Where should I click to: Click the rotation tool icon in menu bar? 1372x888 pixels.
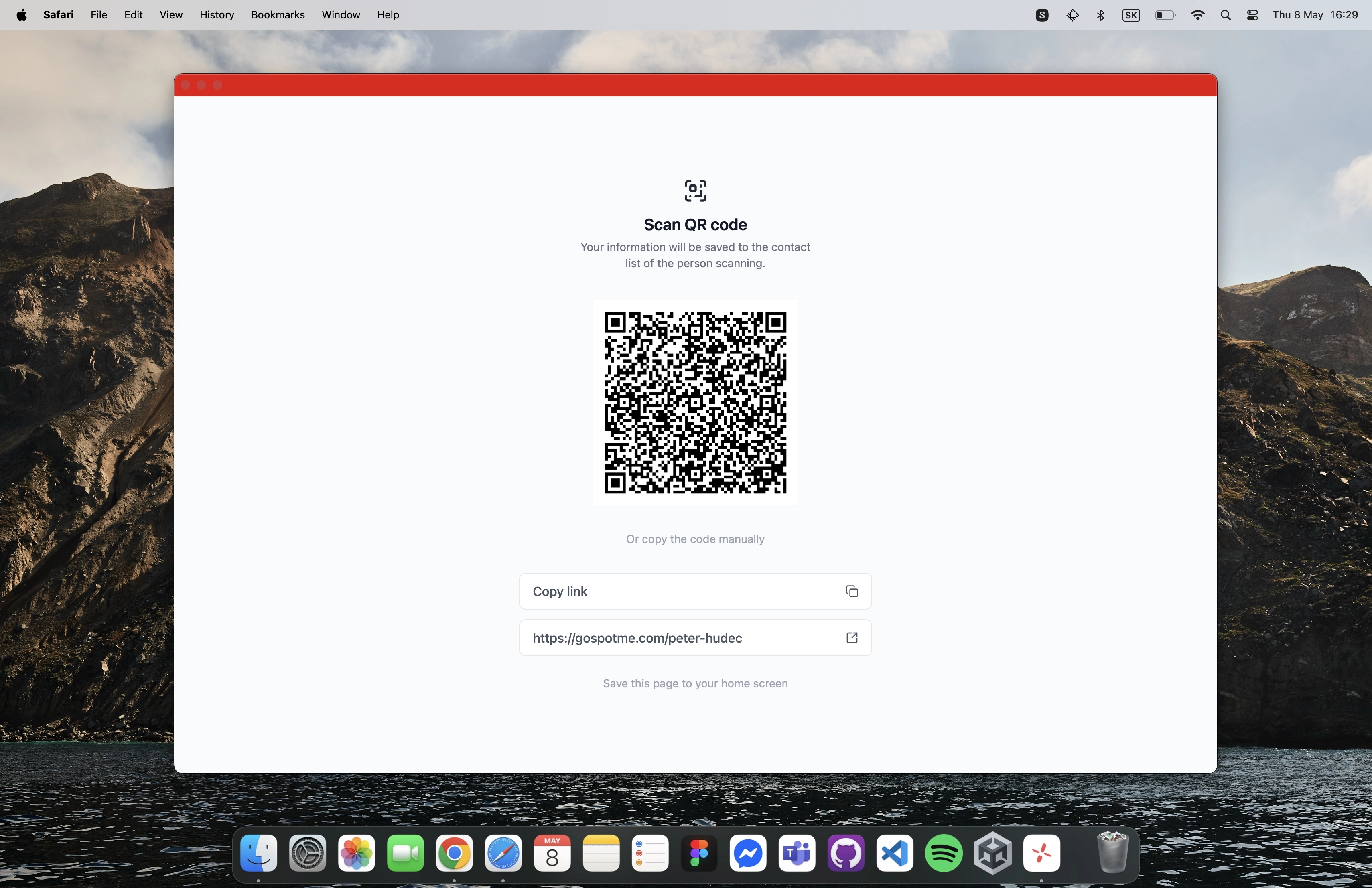[1072, 15]
